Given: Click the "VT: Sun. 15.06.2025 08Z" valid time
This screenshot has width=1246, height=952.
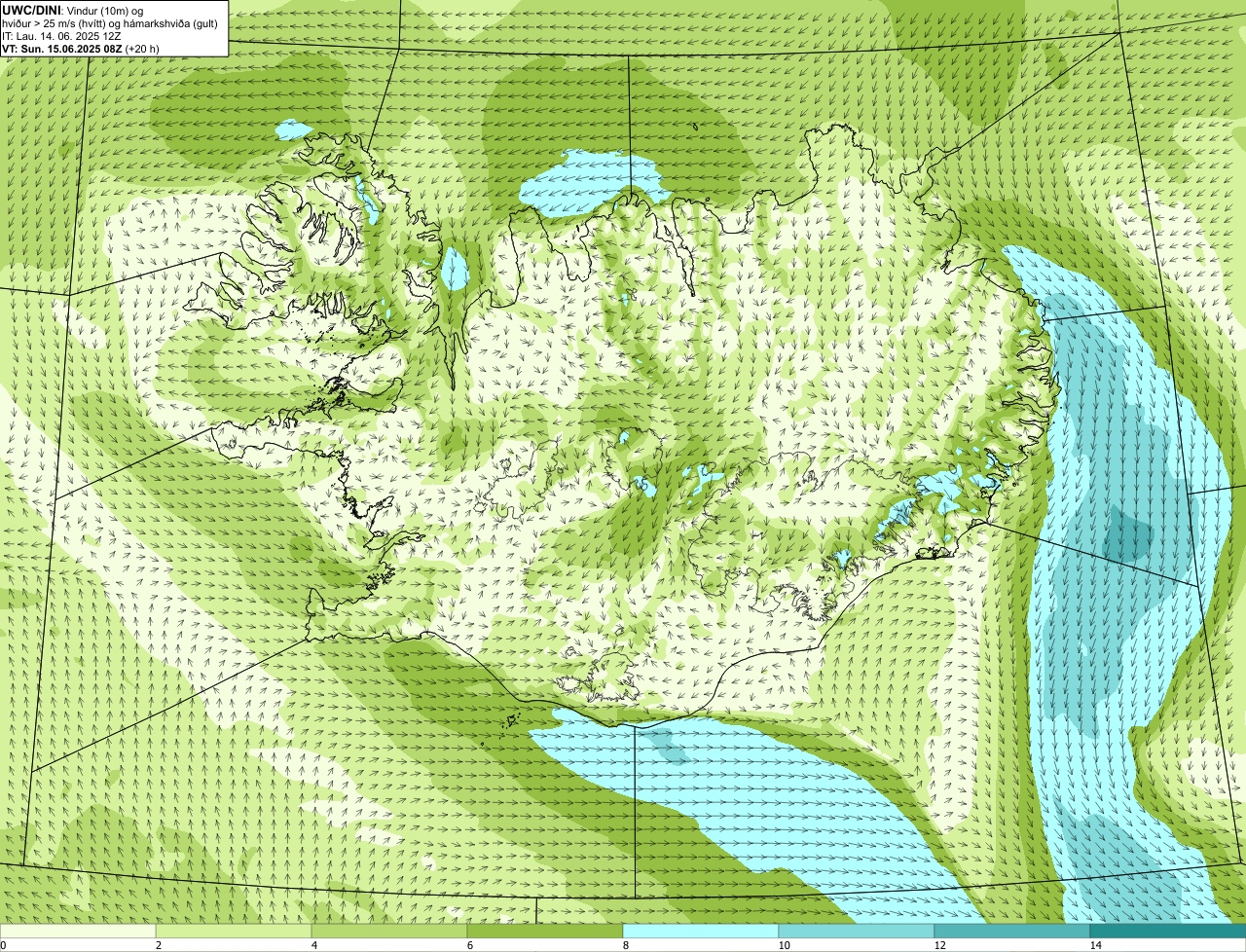Looking at the screenshot, I should click(61, 49).
